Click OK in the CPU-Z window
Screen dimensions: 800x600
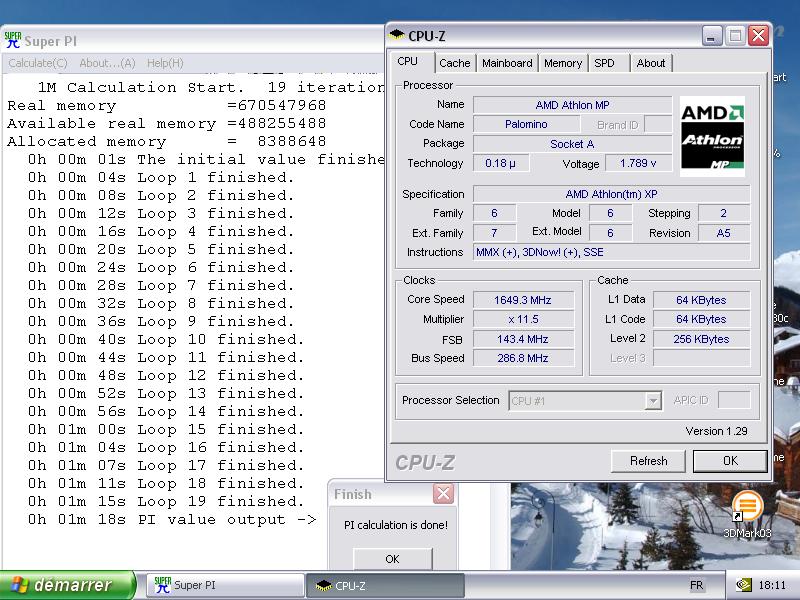click(730, 461)
